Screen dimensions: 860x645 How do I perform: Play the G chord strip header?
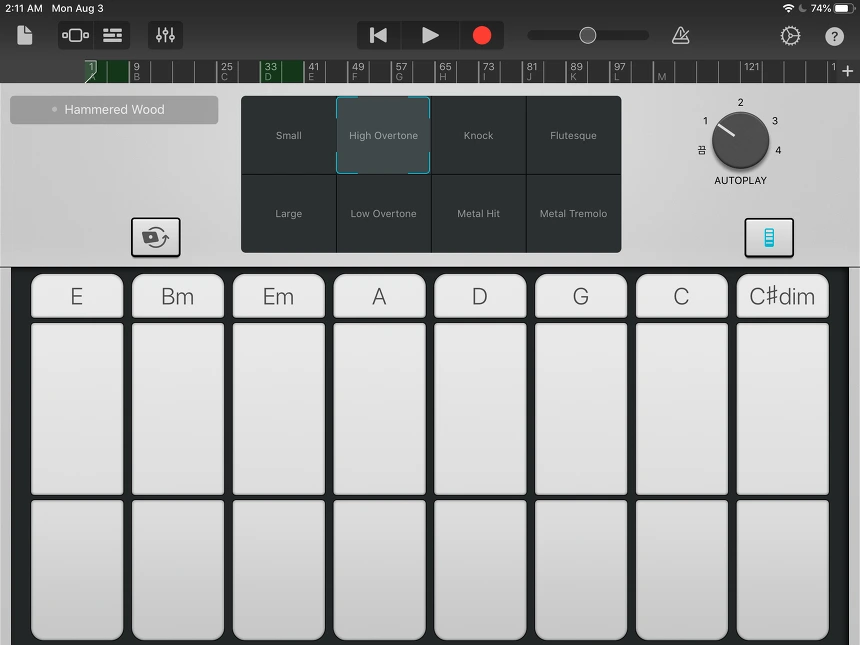pos(581,296)
